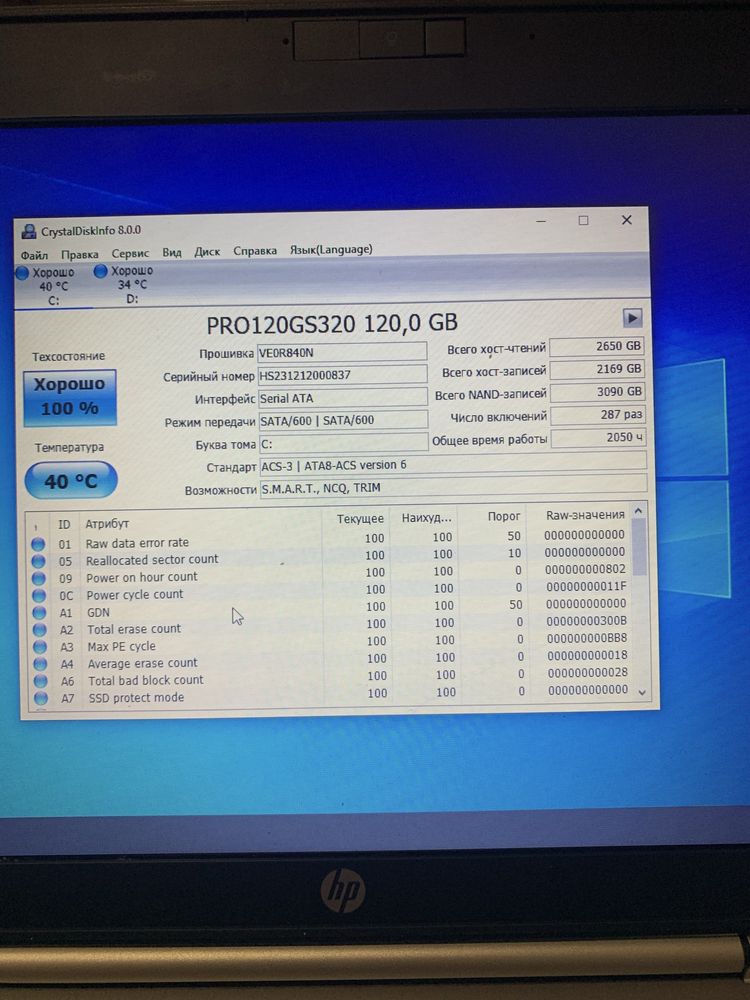The width and height of the screenshot is (750, 1000).
Task: Open the Сервис menu
Action: tap(130, 253)
